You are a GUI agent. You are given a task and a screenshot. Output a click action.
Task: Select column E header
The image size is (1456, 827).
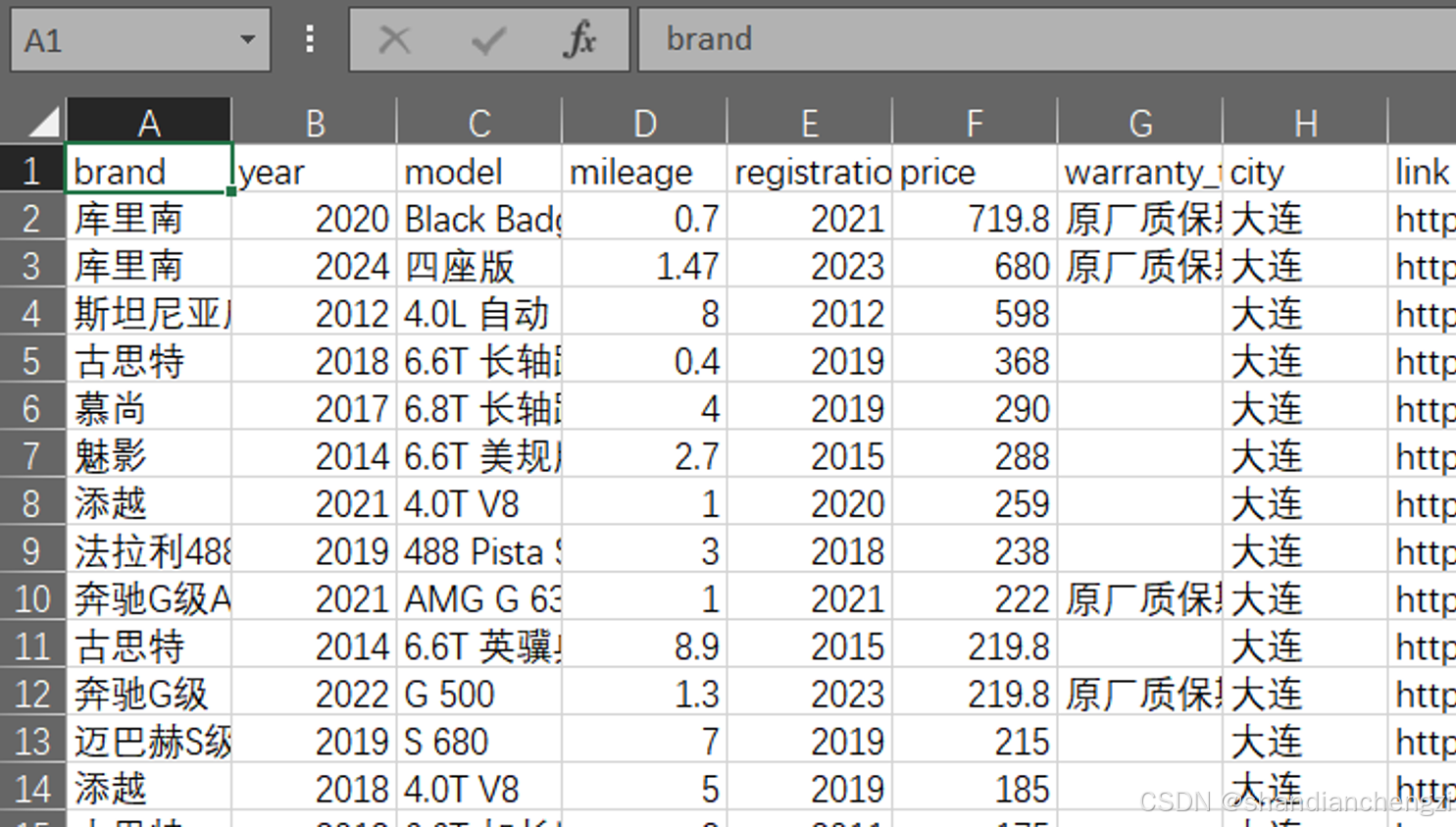click(810, 122)
